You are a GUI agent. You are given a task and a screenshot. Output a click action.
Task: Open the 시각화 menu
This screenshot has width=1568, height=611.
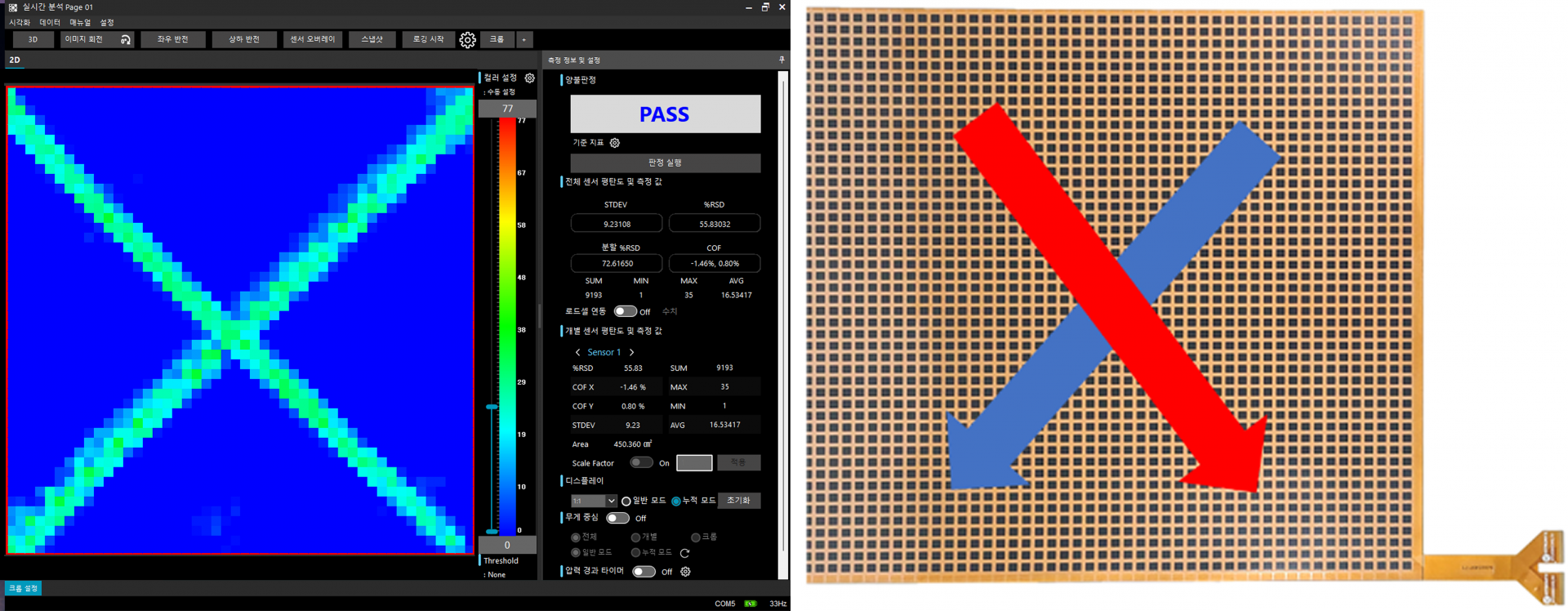20,23
